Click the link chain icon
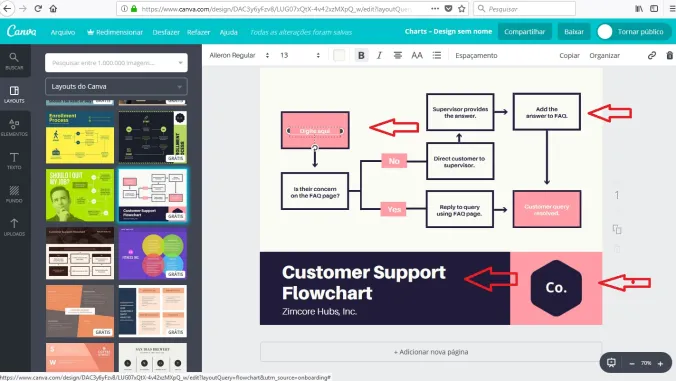676x381 pixels. (x=652, y=55)
